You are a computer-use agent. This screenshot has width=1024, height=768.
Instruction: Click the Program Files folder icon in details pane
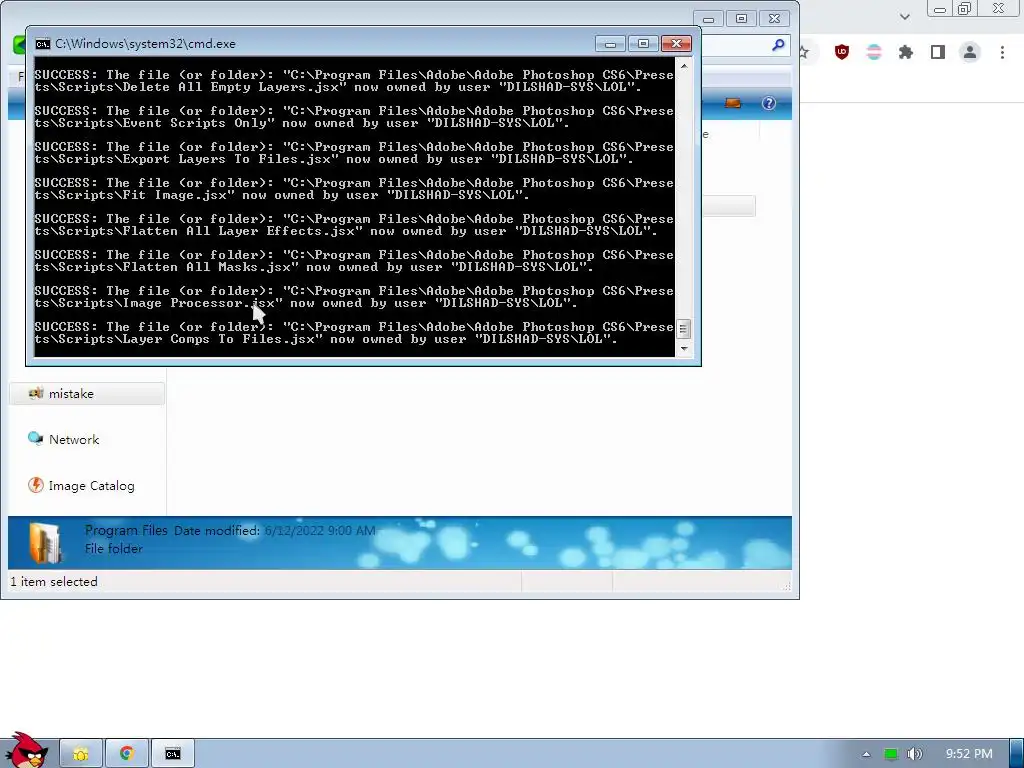(44, 543)
